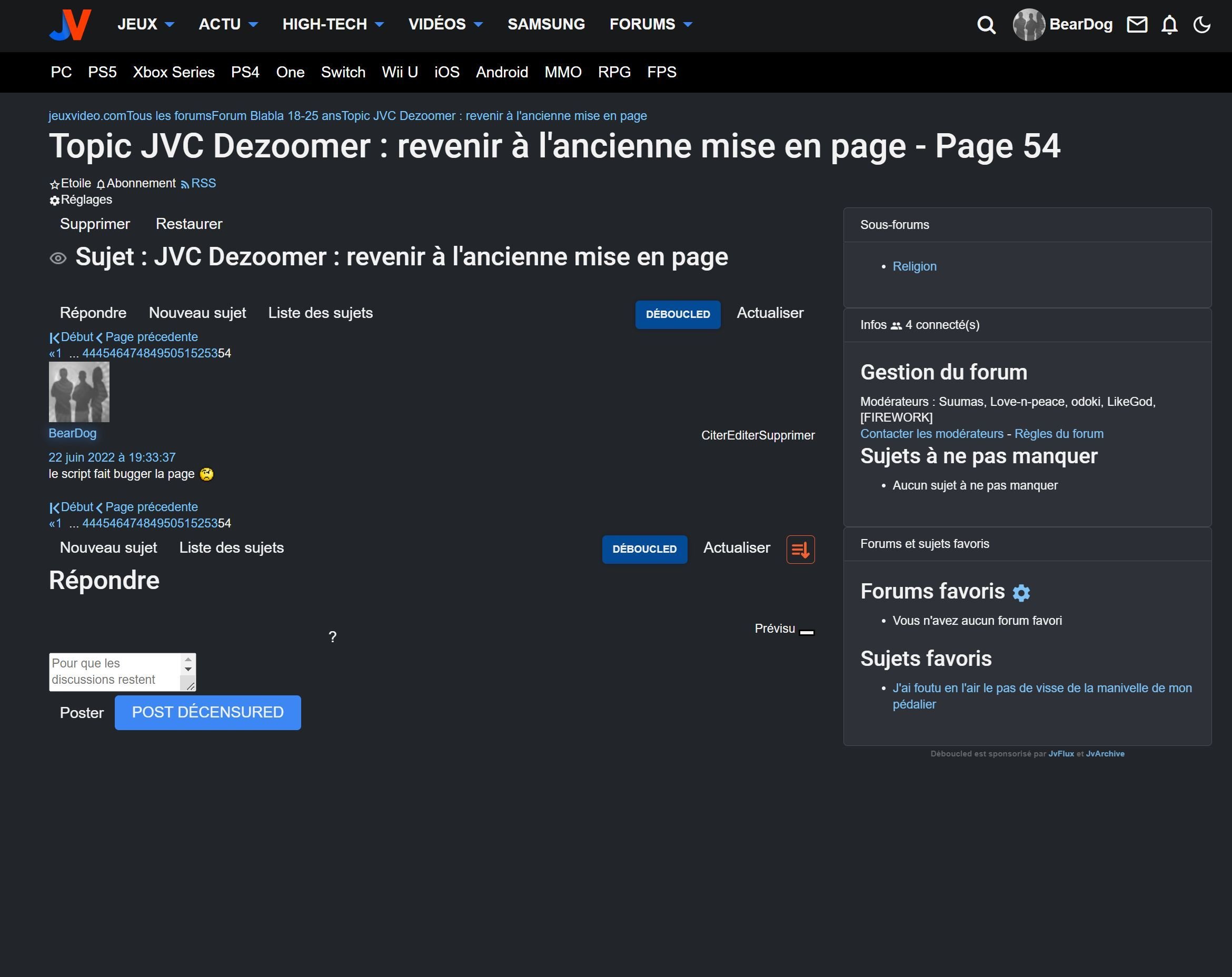This screenshot has width=1232, height=977.
Task: Toggle dark mode moon icon
Action: (1201, 25)
